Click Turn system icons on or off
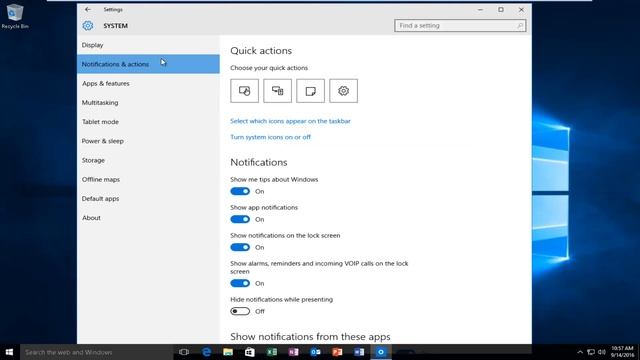This screenshot has height=360, width=640. pos(271,137)
